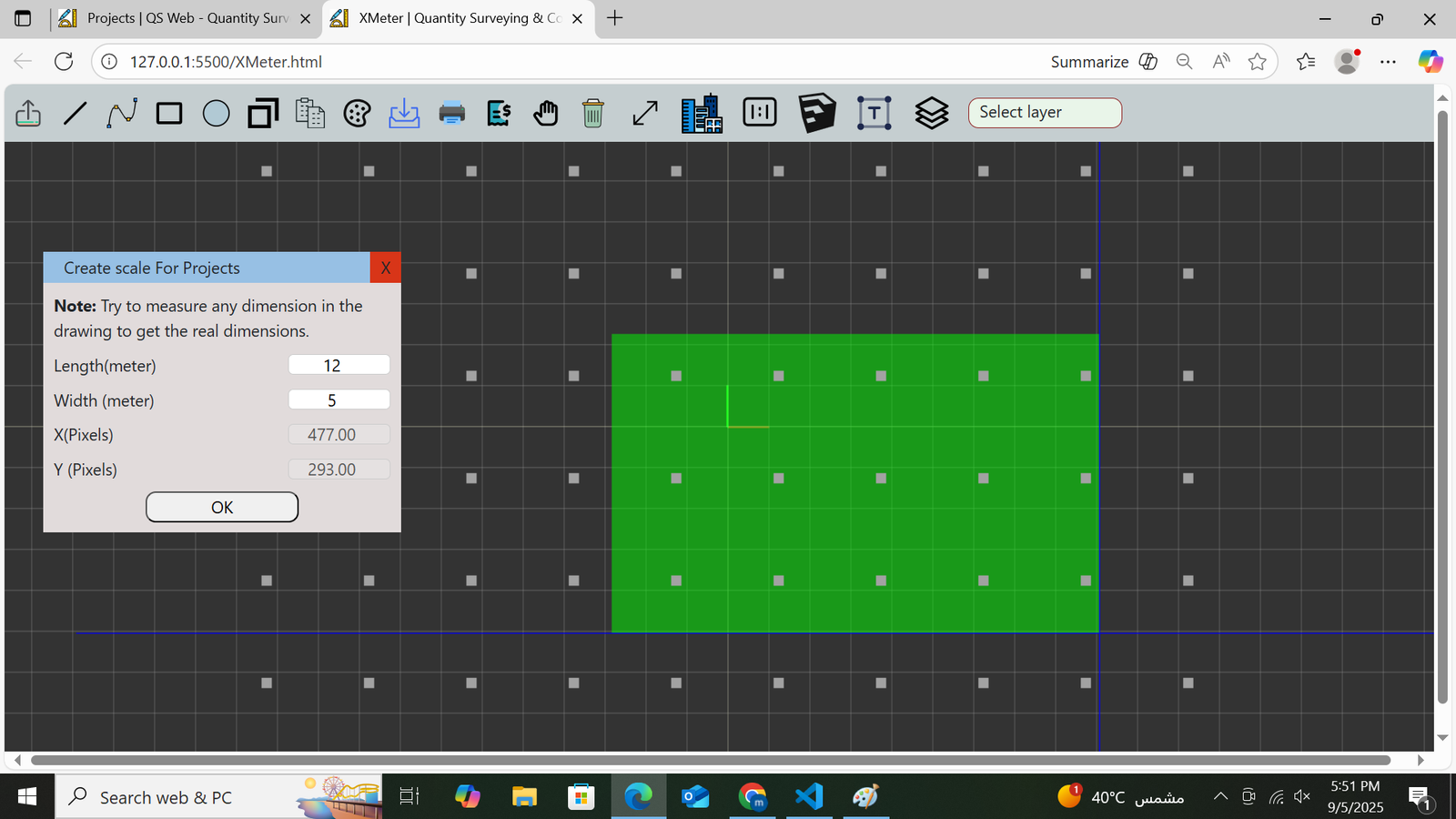Open the Delete trash tool

tap(592, 112)
